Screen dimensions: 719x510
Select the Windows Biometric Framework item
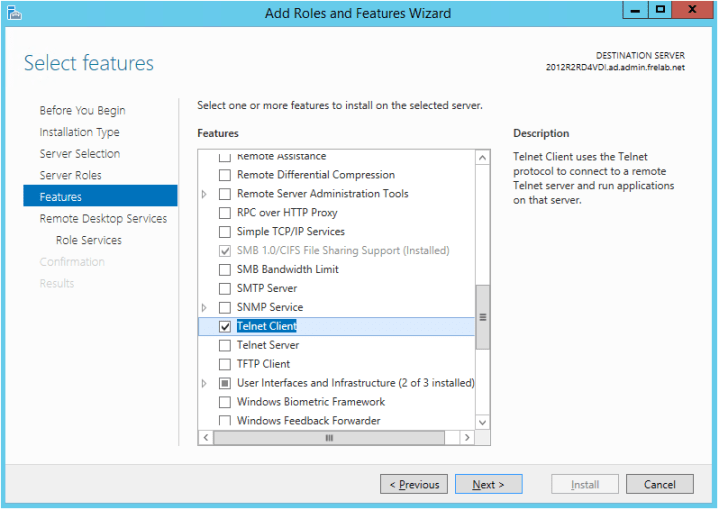[310, 403]
